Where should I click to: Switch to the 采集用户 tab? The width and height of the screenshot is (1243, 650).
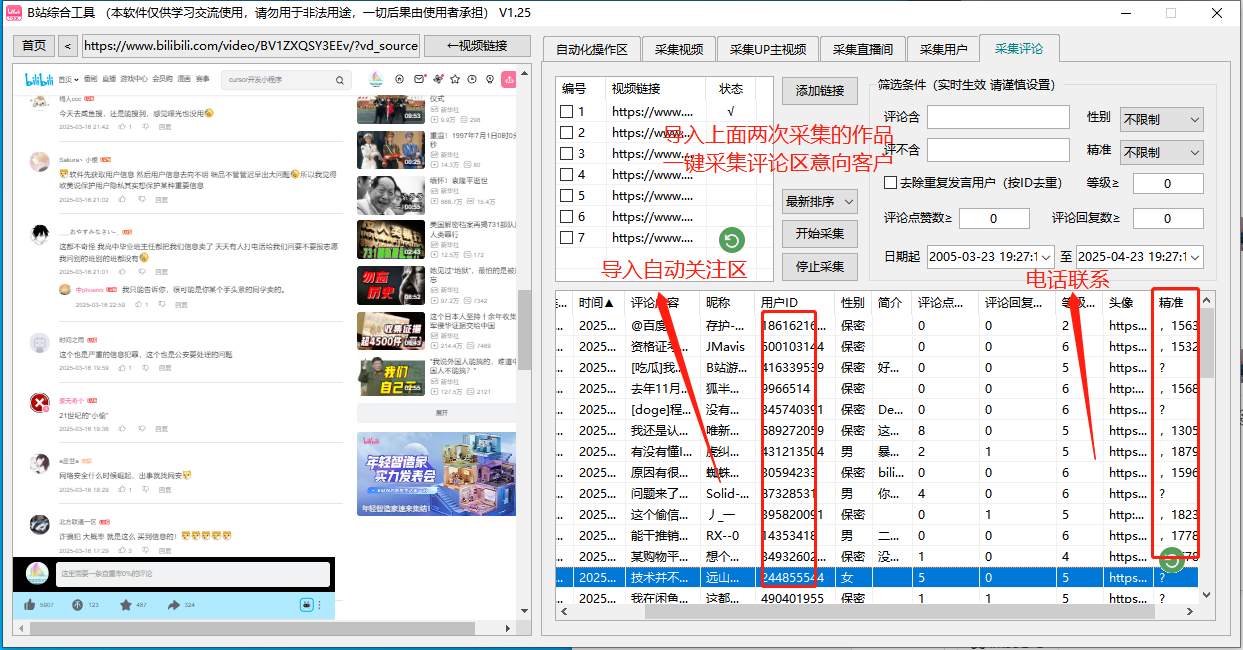pyautogui.click(x=942, y=47)
